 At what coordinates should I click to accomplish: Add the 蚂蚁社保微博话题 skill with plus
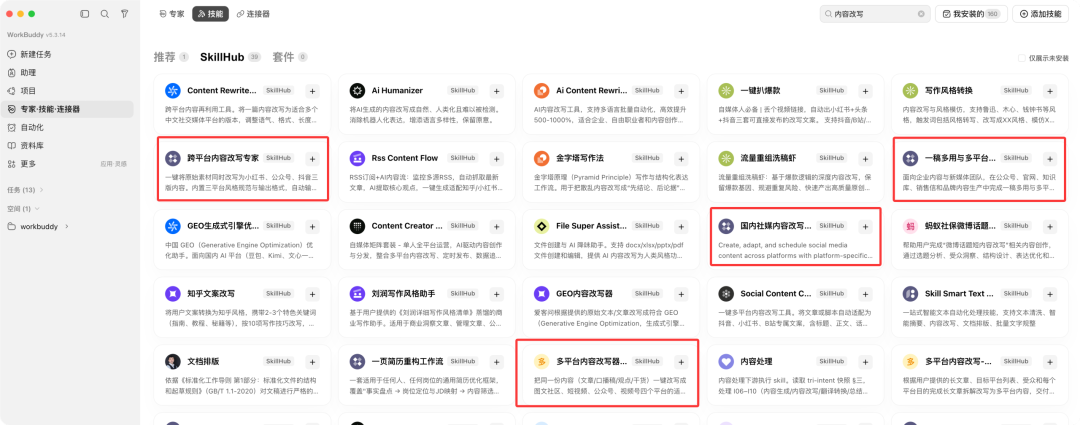tap(1050, 226)
